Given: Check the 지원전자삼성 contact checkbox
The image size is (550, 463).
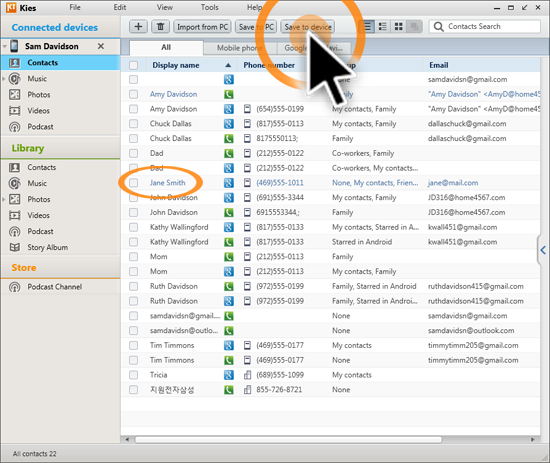Looking at the screenshot, I should pos(133,390).
